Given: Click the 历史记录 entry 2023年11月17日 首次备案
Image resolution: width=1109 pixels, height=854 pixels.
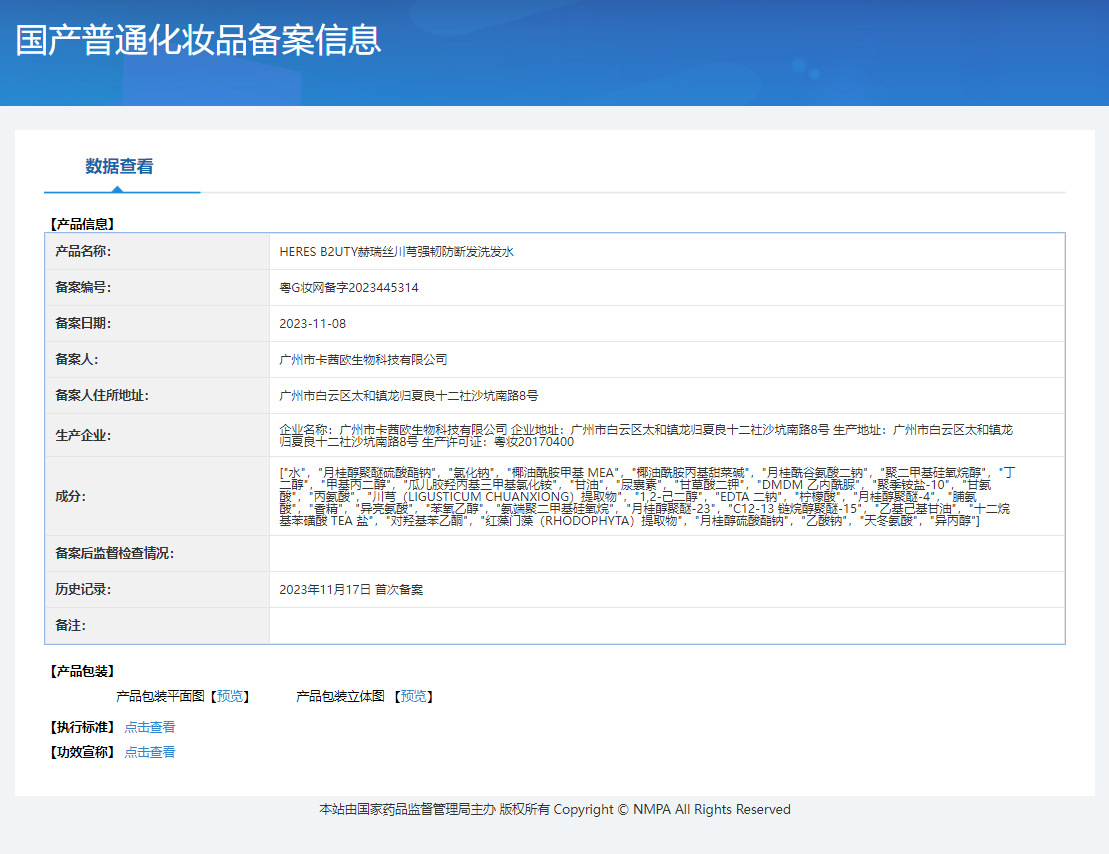Looking at the screenshot, I should click(351, 590).
